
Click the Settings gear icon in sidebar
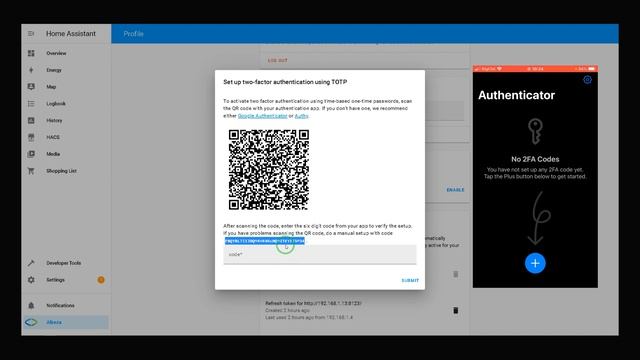click(x=31, y=280)
